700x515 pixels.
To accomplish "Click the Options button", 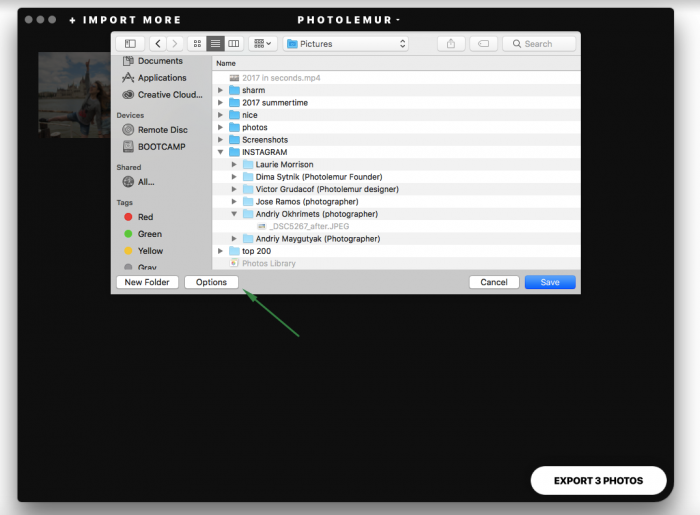I will pyautogui.click(x=211, y=282).
